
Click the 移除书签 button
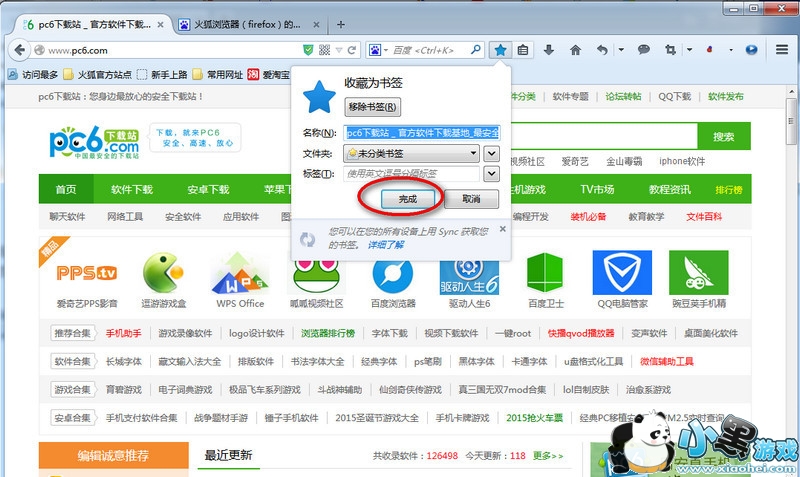[x=372, y=107]
